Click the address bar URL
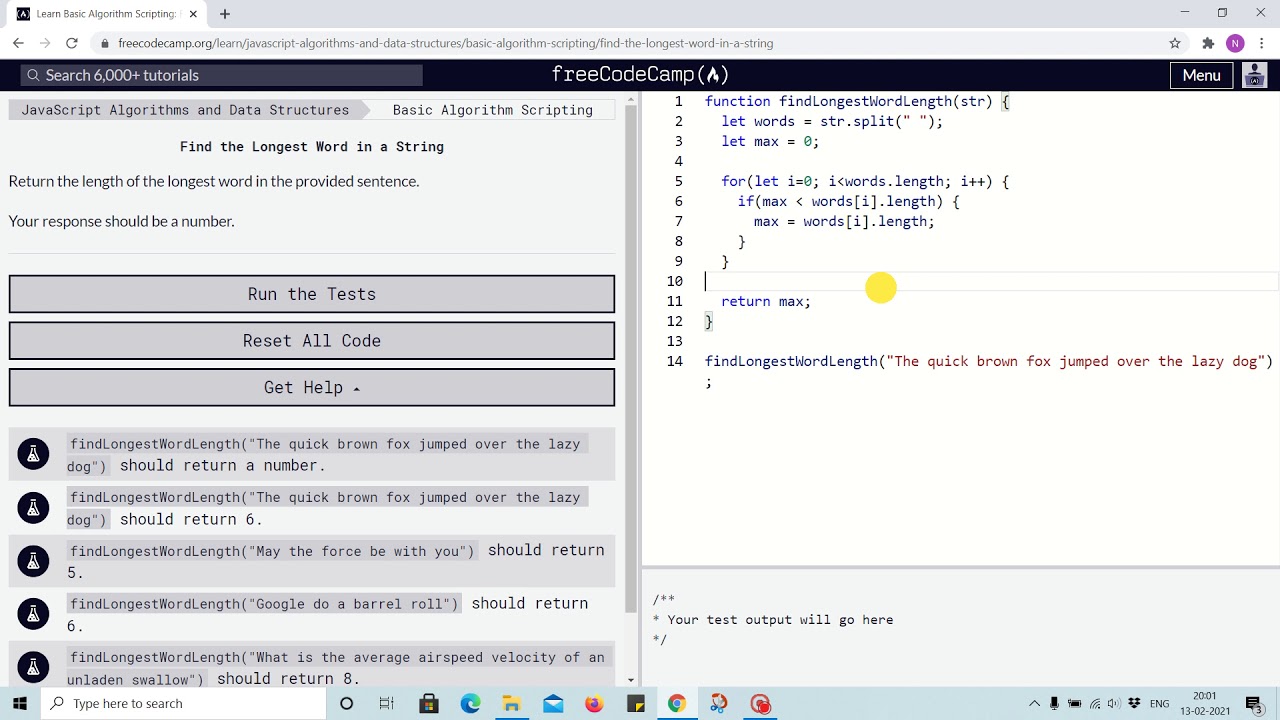 point(445,43)
